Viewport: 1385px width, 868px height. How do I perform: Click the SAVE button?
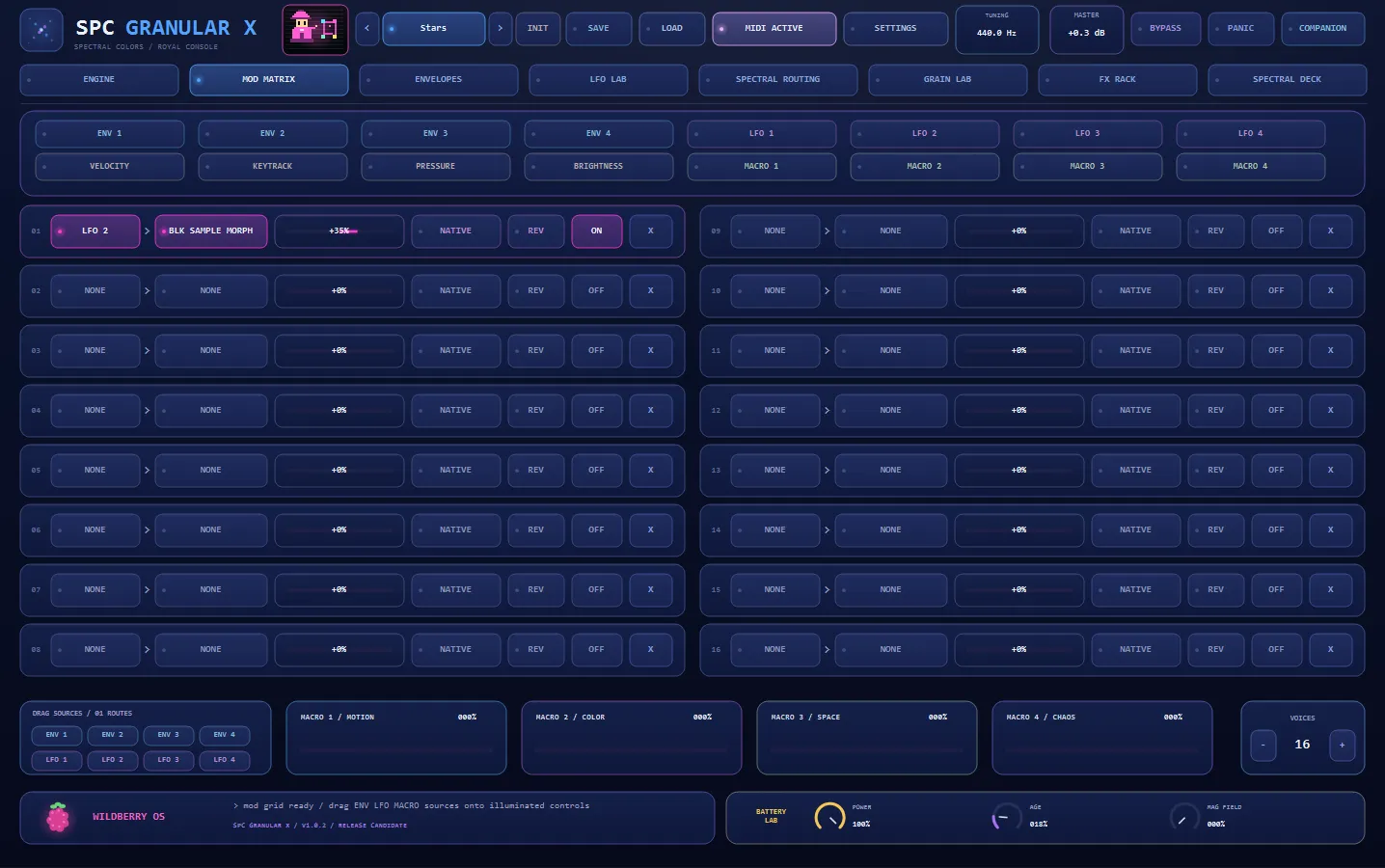(599, 29)
